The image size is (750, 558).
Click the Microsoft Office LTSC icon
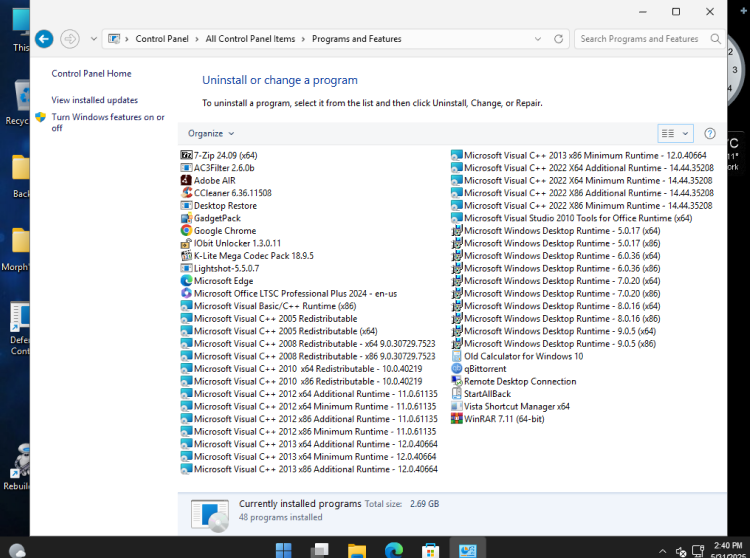coord(186,293)
